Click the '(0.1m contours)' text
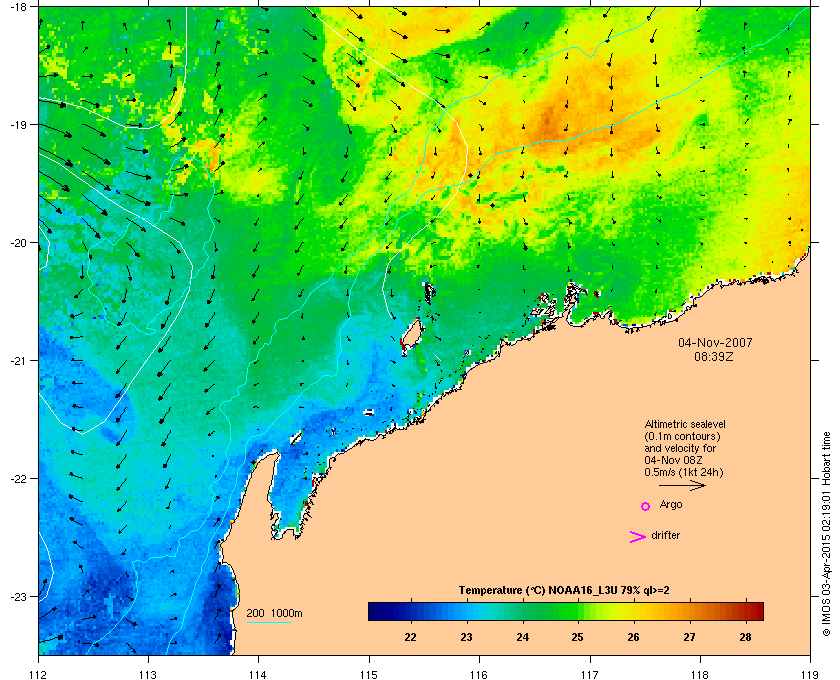This screenshot has height=680, width=840. pyautogui.click(x=682, y=436)
